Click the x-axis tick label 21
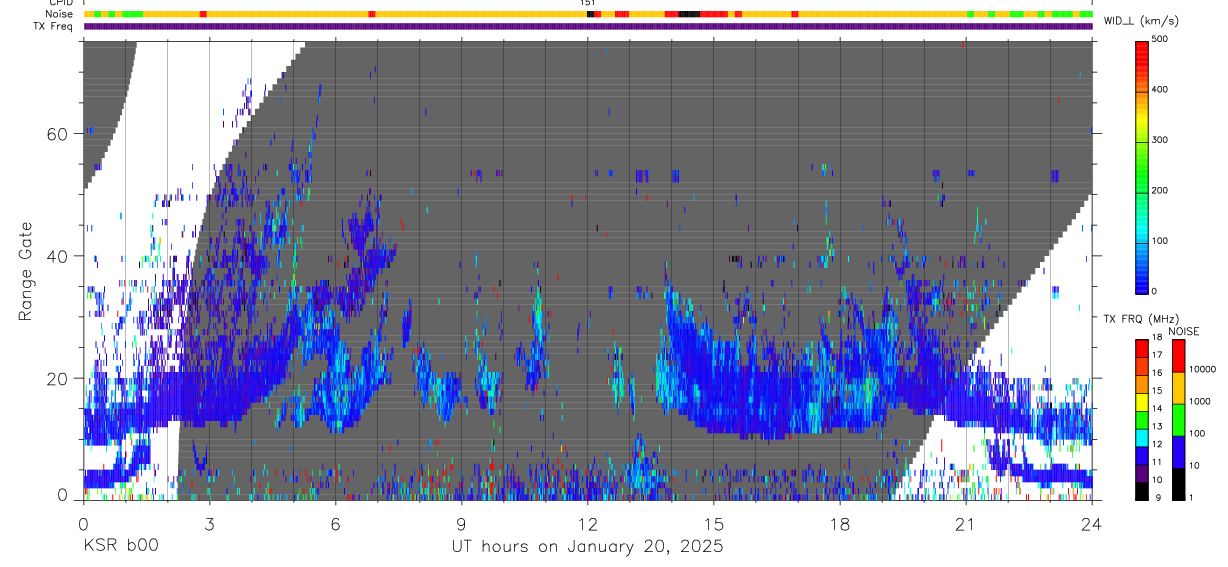1228x567 pixels. pyautogui.click(x=966, y=523)
